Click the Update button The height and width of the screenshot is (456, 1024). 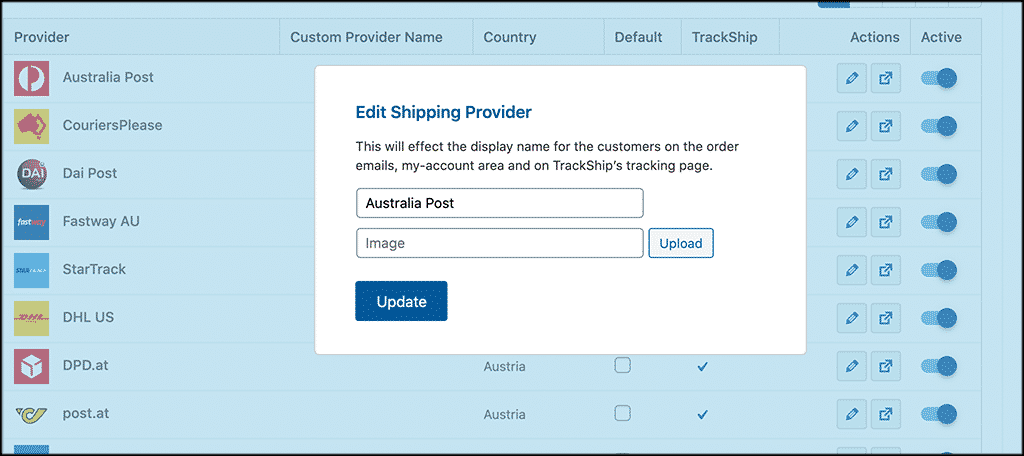click(401, 301)
